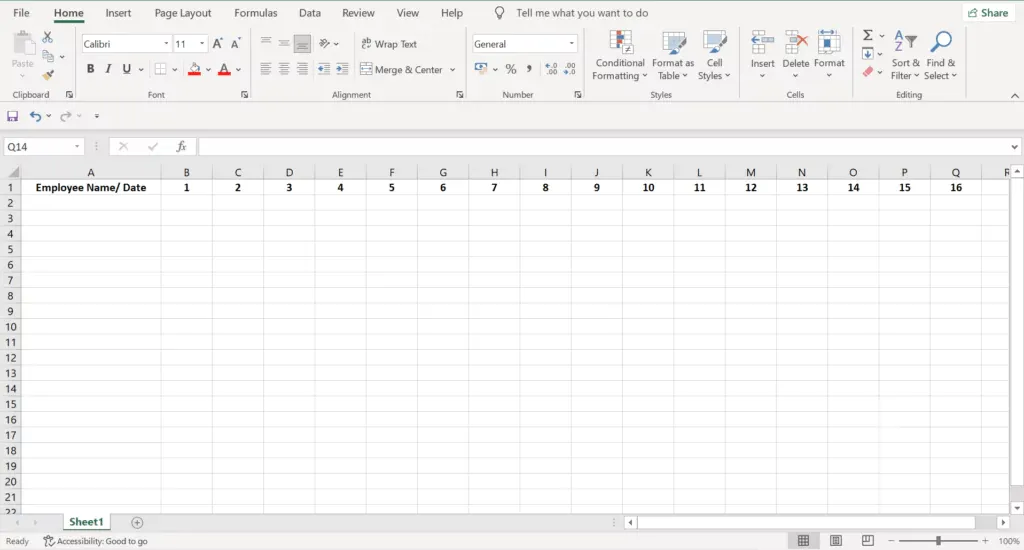The height and width of the screenshot is (550, 1024).
Task: Decrease indent in Alignment group
Action: point(323,69)
